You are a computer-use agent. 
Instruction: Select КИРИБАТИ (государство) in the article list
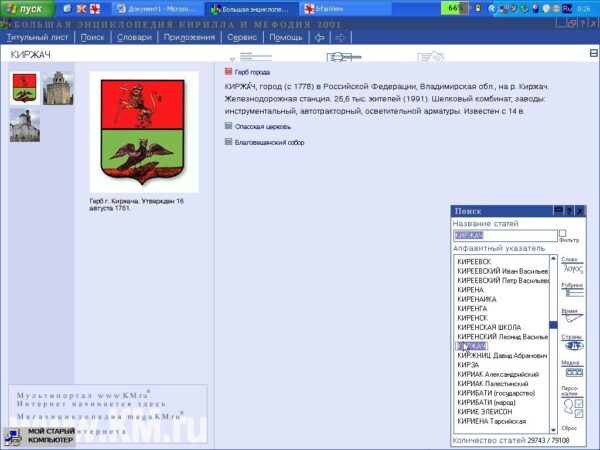tap(497, 392)
